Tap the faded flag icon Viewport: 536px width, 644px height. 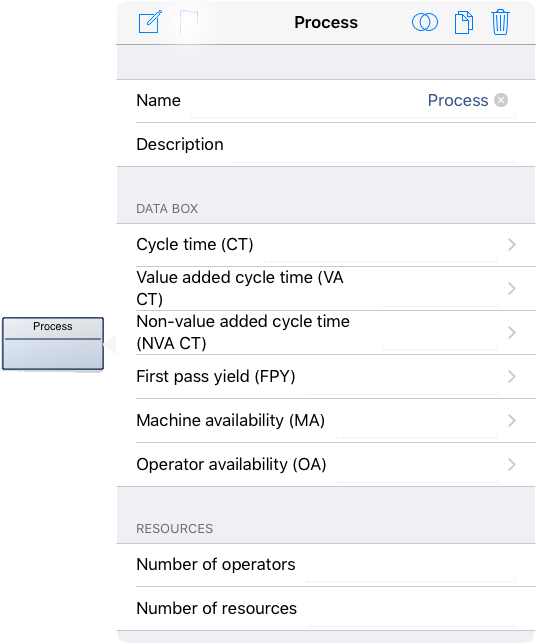[x=189, y=21]
